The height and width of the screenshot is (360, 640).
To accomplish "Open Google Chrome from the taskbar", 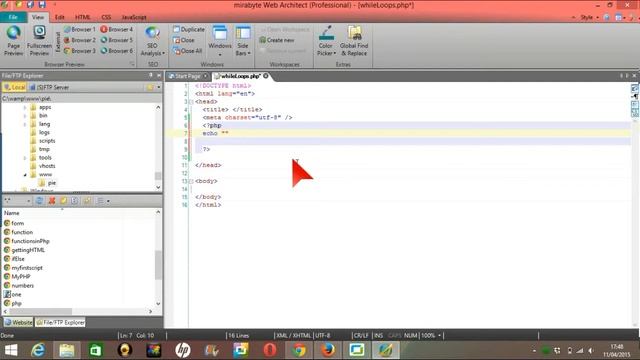I will pos(299,350).
